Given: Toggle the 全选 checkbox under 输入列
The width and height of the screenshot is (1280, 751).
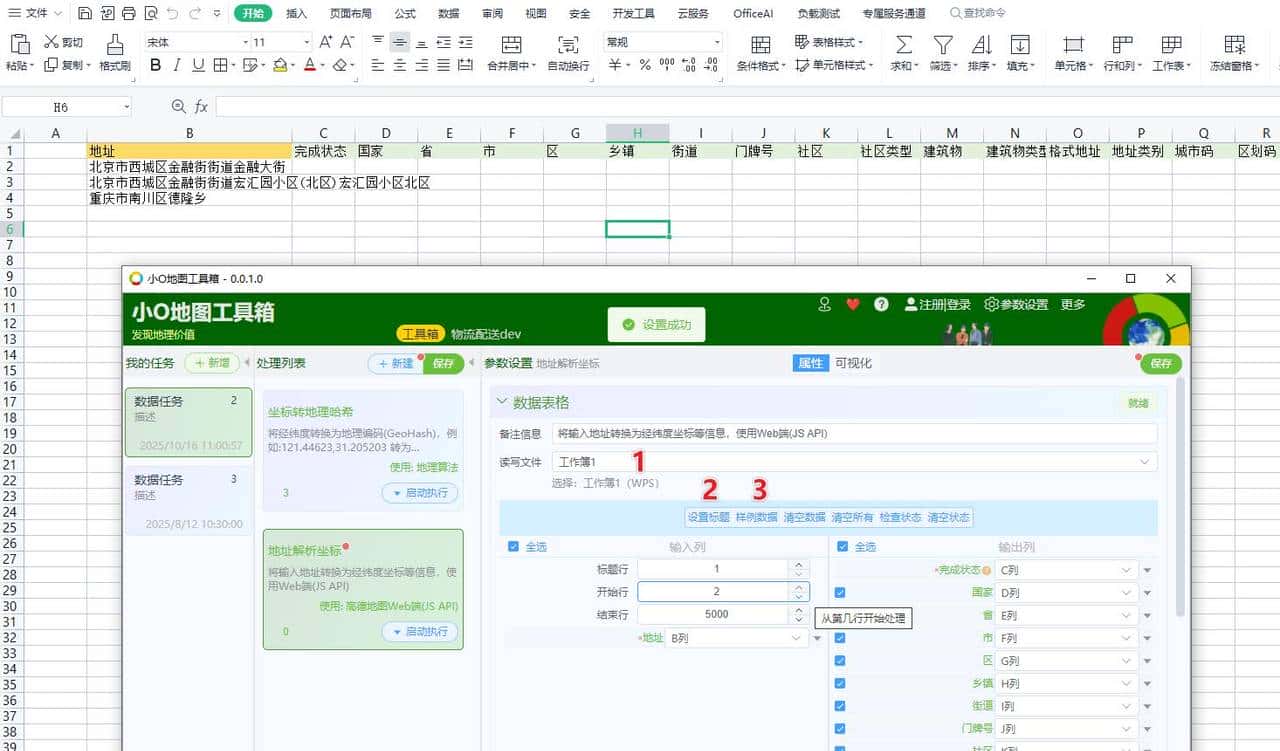Looking at the screenshot, I should [x=514, y=547].
